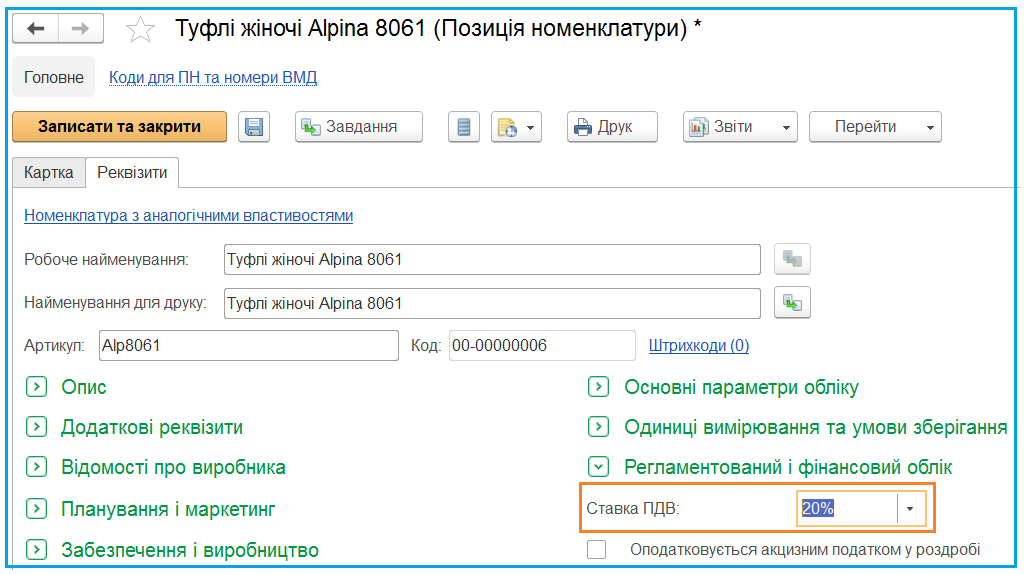Click Записати та закрити button
Screen dimensions: 1024x575
pos(120,127)
